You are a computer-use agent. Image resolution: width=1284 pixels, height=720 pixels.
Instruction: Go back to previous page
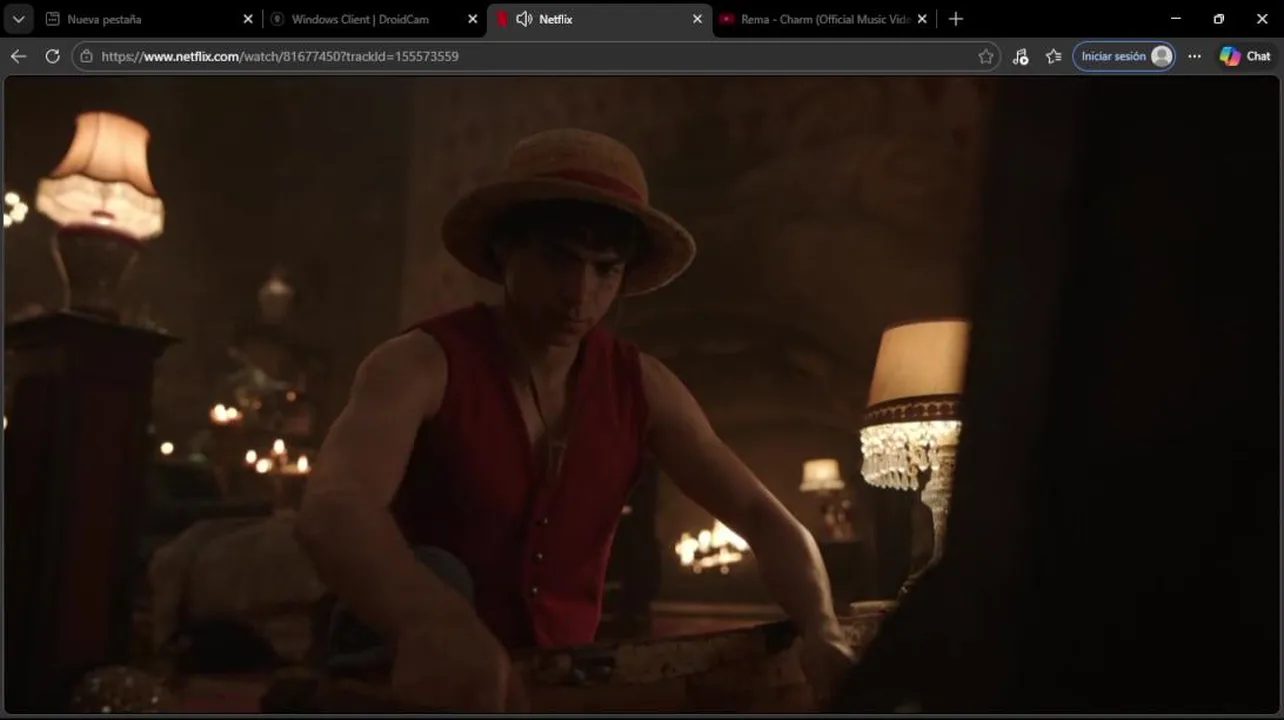(x=18, y=56)
